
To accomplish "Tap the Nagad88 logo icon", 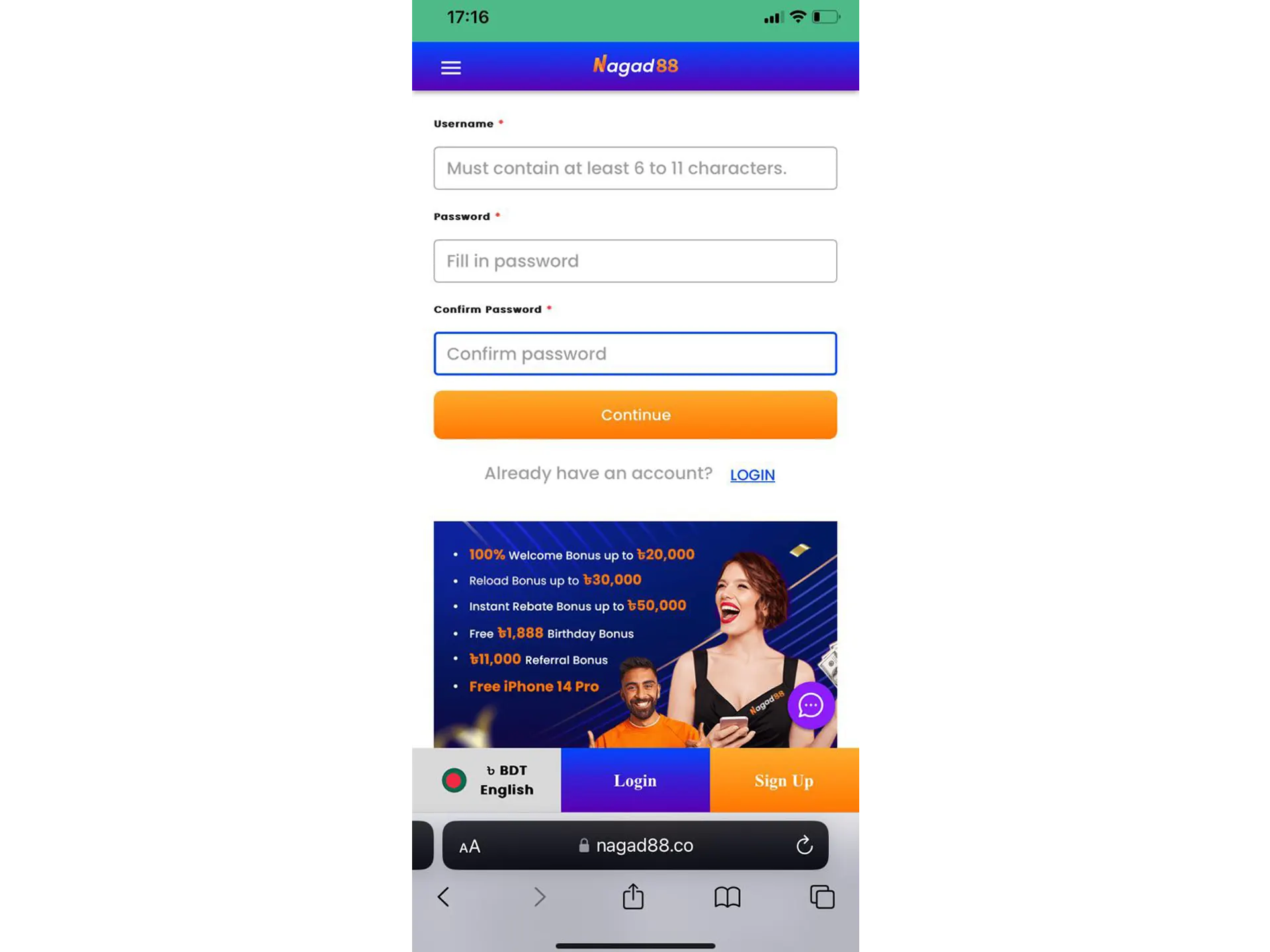I will [x=634, y=65].
